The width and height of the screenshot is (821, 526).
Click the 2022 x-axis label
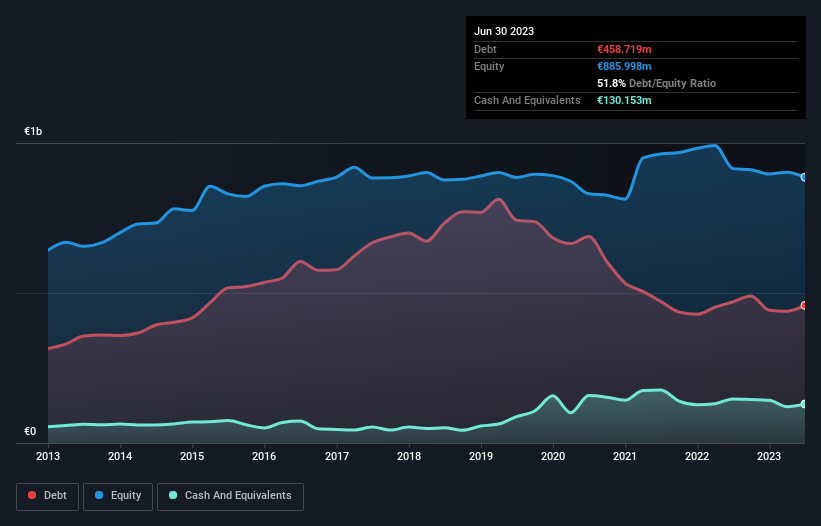pyautogui.click(x=697, y=456)
